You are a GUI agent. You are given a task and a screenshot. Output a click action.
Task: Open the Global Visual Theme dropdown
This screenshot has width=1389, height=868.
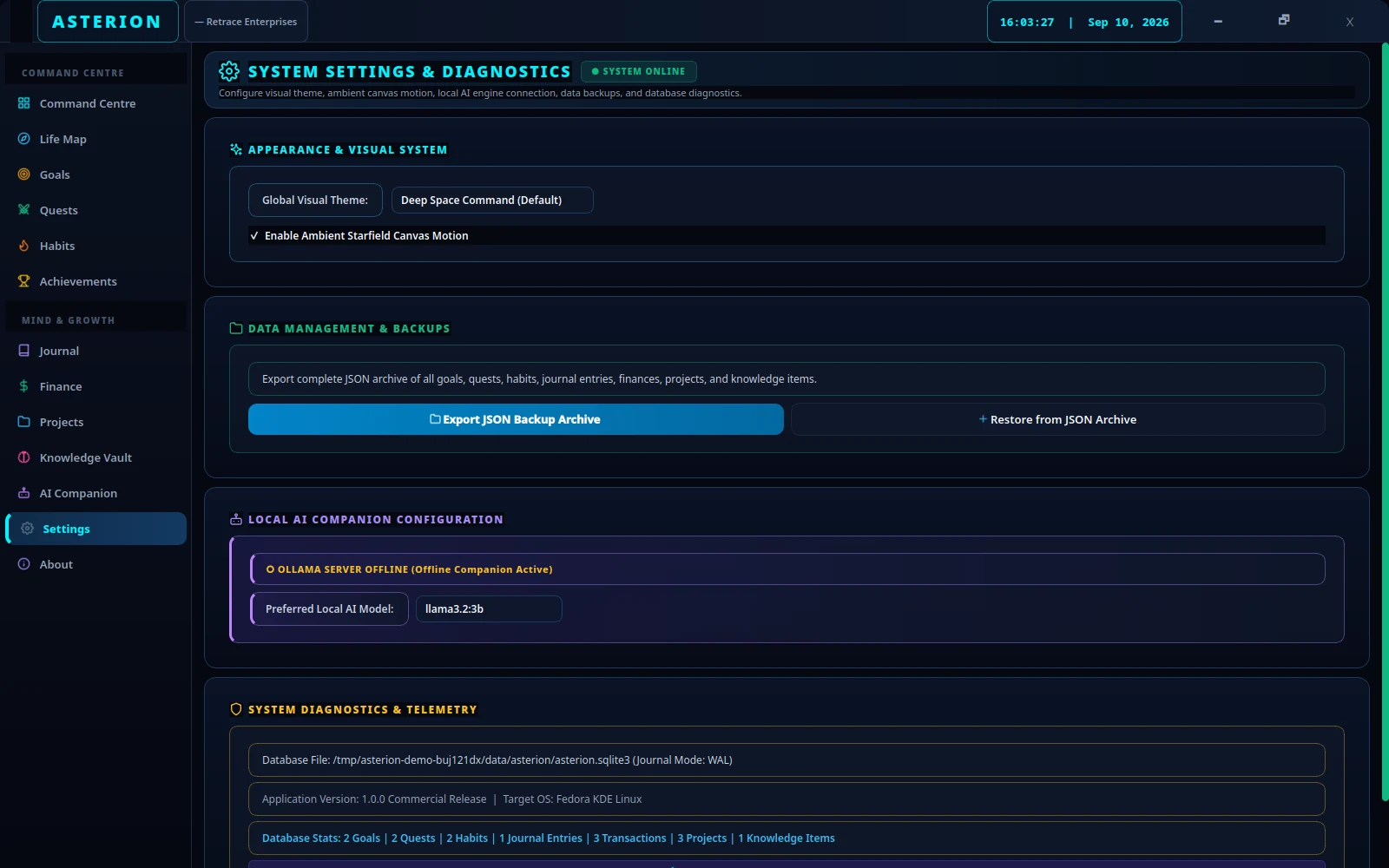(492, 201)
